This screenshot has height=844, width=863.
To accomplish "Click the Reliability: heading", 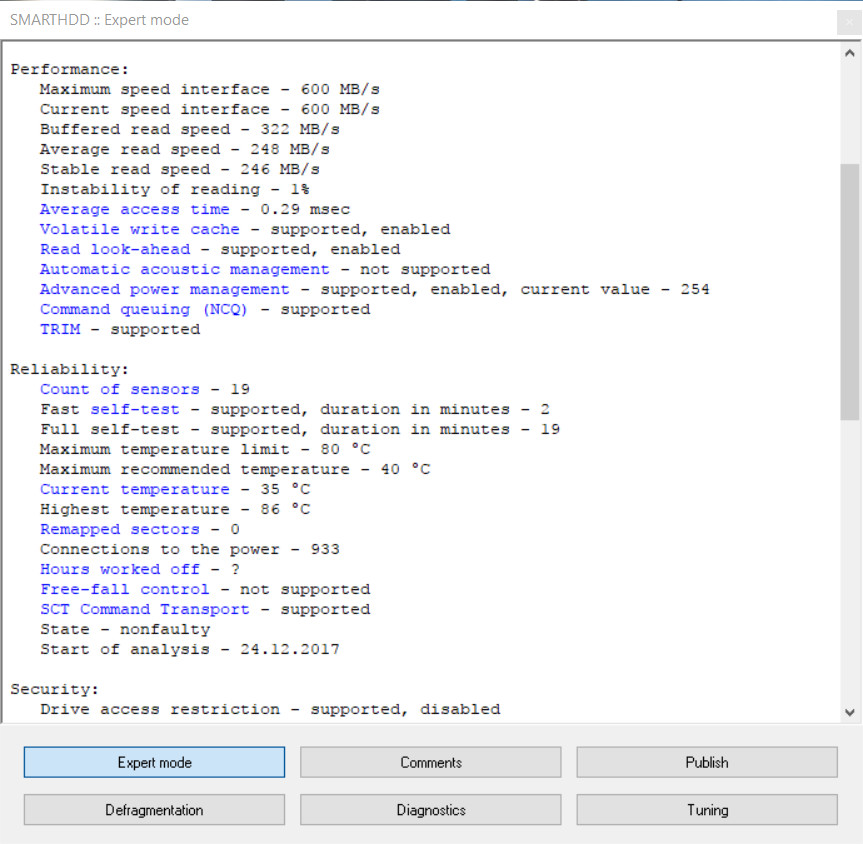I will coord(69,369).
